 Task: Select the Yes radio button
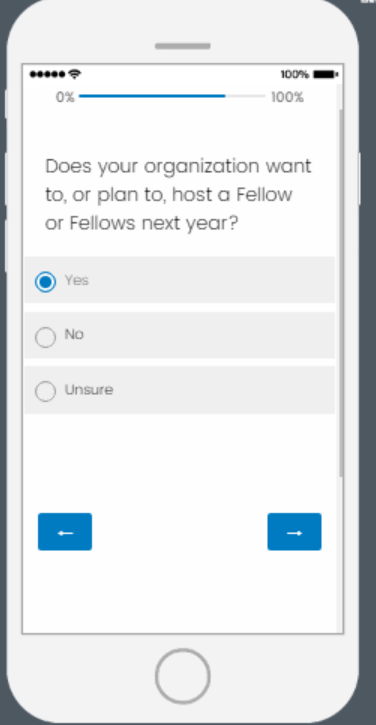(x=45, y=282)
